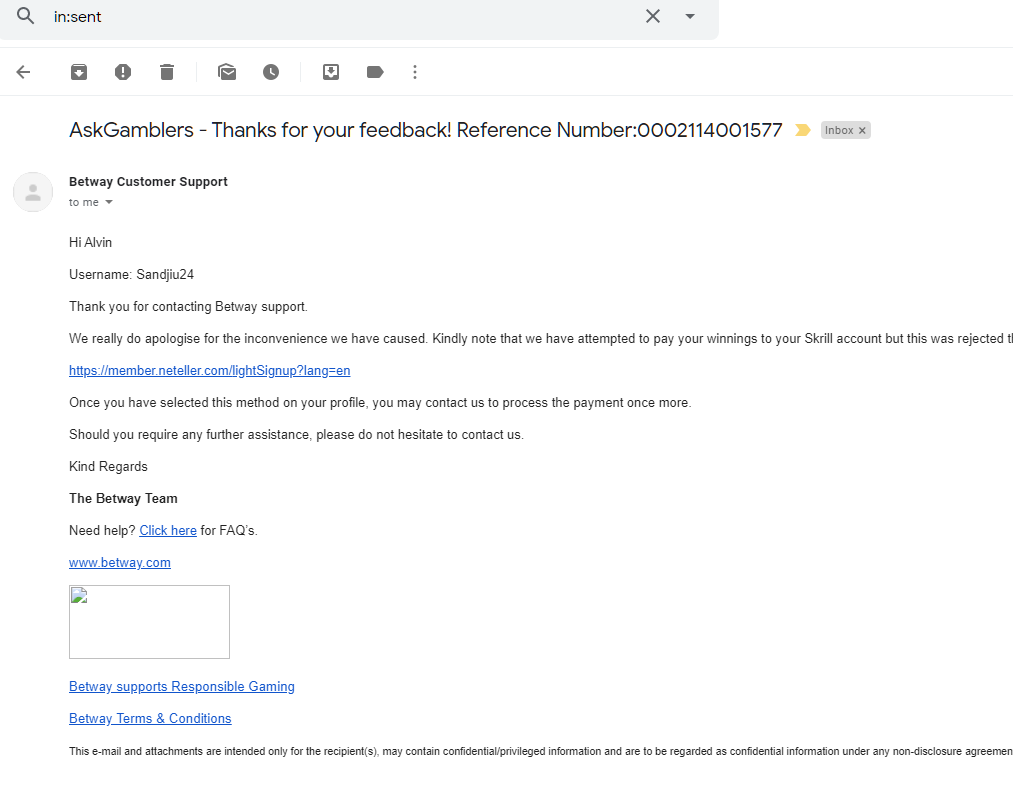Mark this email as unread
Screen dimensions: 1013x793
coord(227,72)
